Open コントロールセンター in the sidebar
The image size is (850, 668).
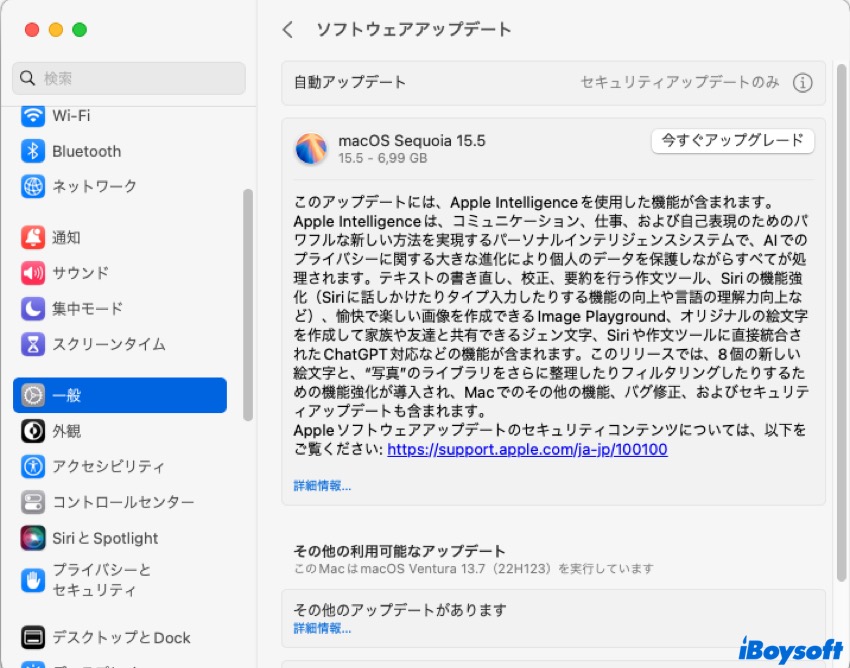pos(122,502)
